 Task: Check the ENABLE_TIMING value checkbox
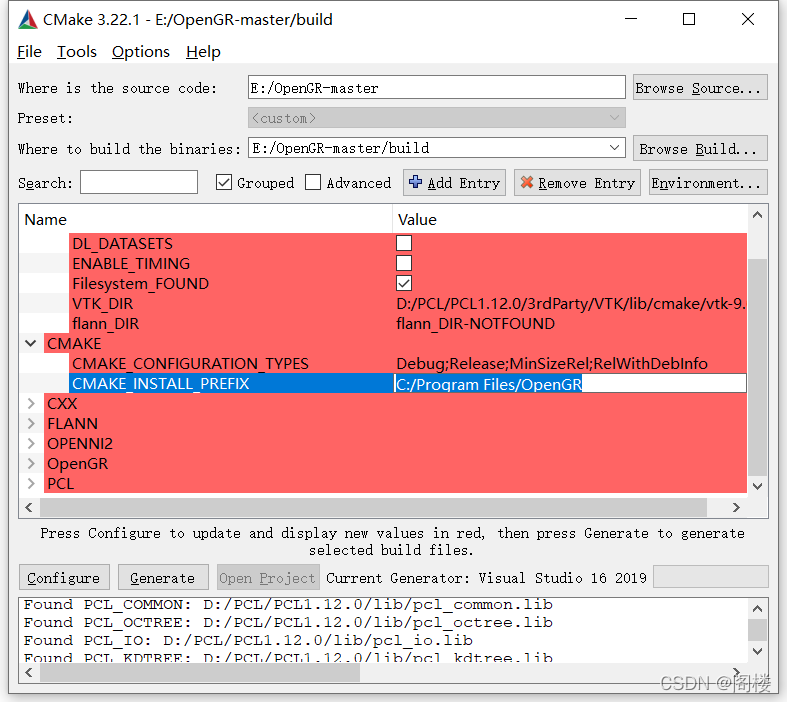[x=404, y=263]
